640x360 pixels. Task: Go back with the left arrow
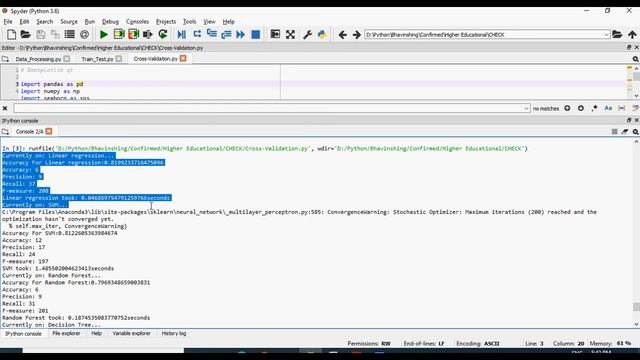(x=342, y=35)
